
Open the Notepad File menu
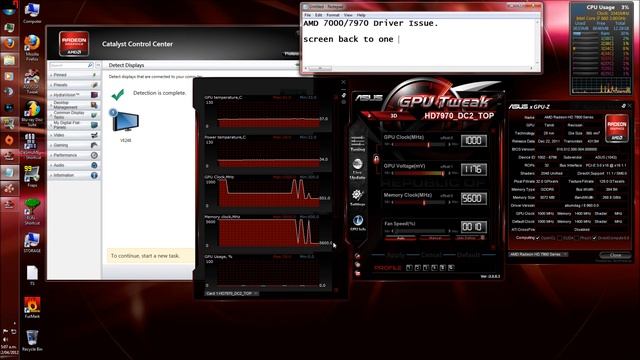coord(308,15)
